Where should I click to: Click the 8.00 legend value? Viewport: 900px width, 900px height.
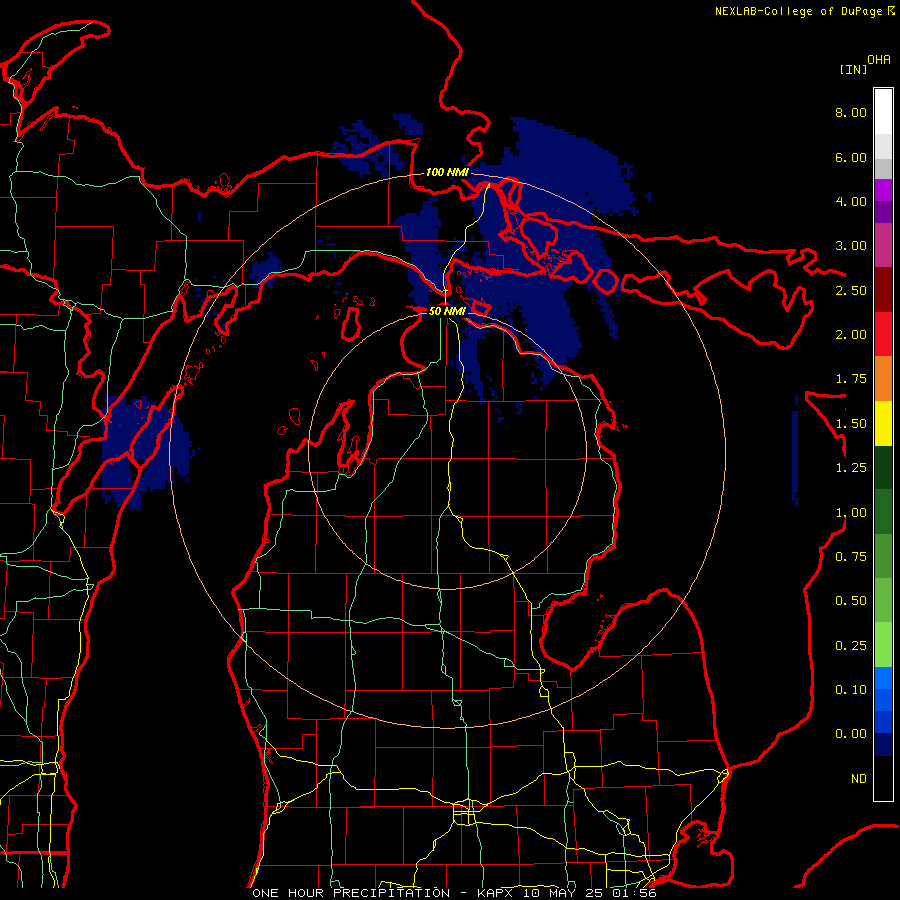pyautogui.click(x=851, y=112)
